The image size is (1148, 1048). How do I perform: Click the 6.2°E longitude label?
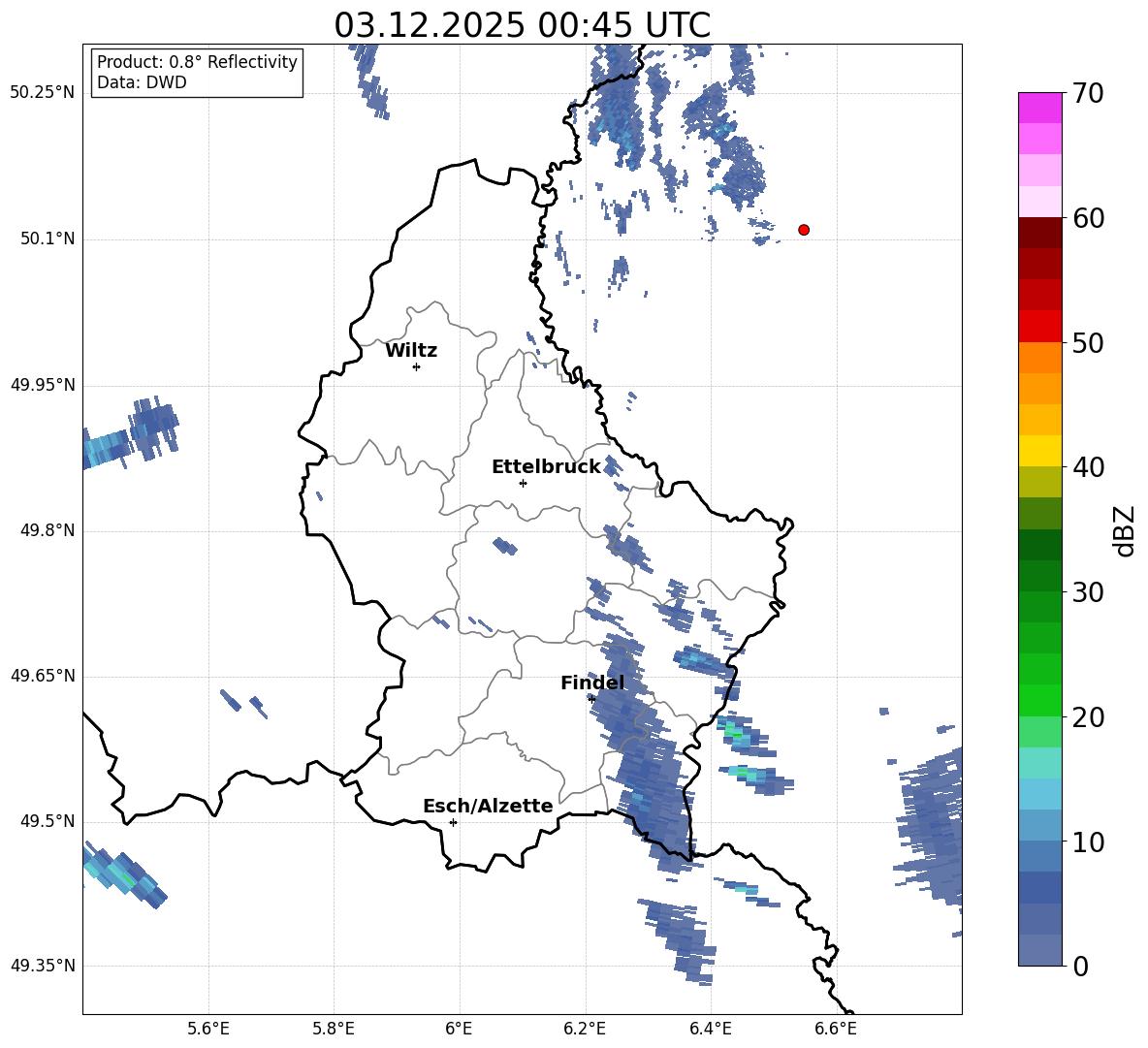[x=585, y=1029]
